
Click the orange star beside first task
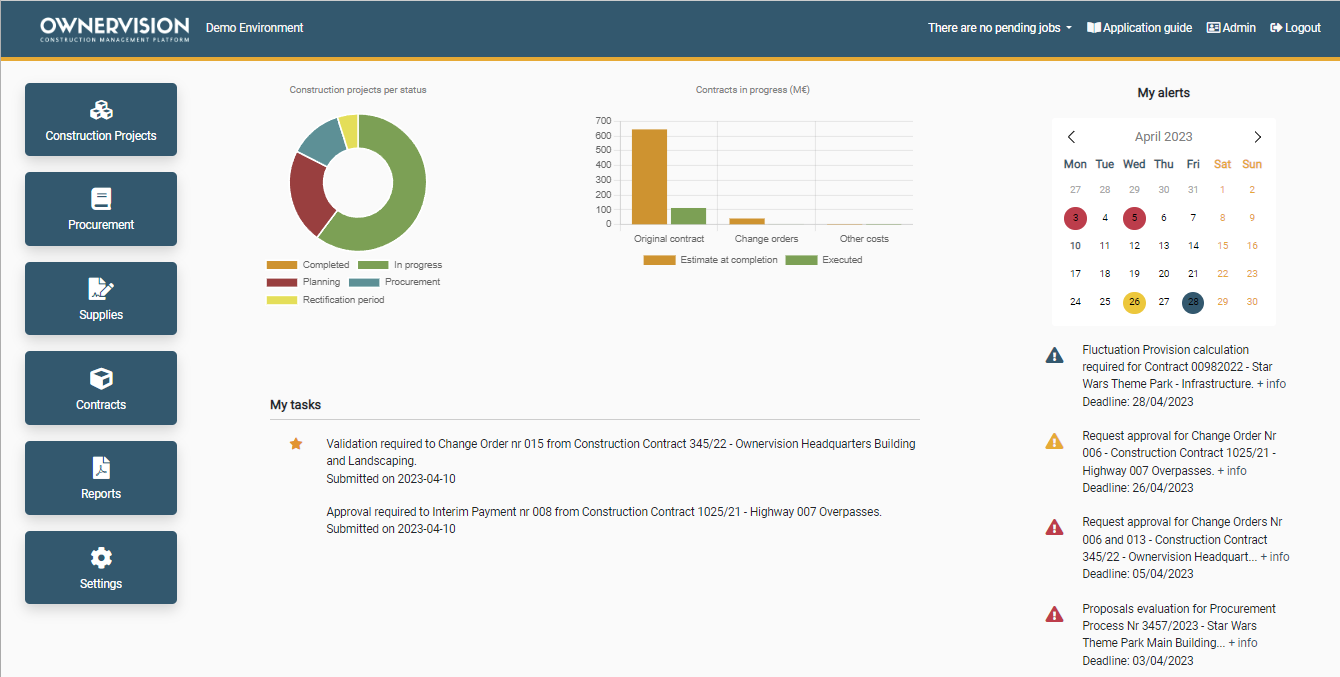click(x=296, y=444)
